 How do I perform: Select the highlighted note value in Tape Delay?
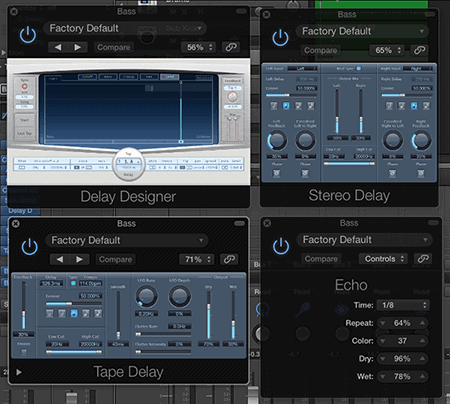pos(74,313)
